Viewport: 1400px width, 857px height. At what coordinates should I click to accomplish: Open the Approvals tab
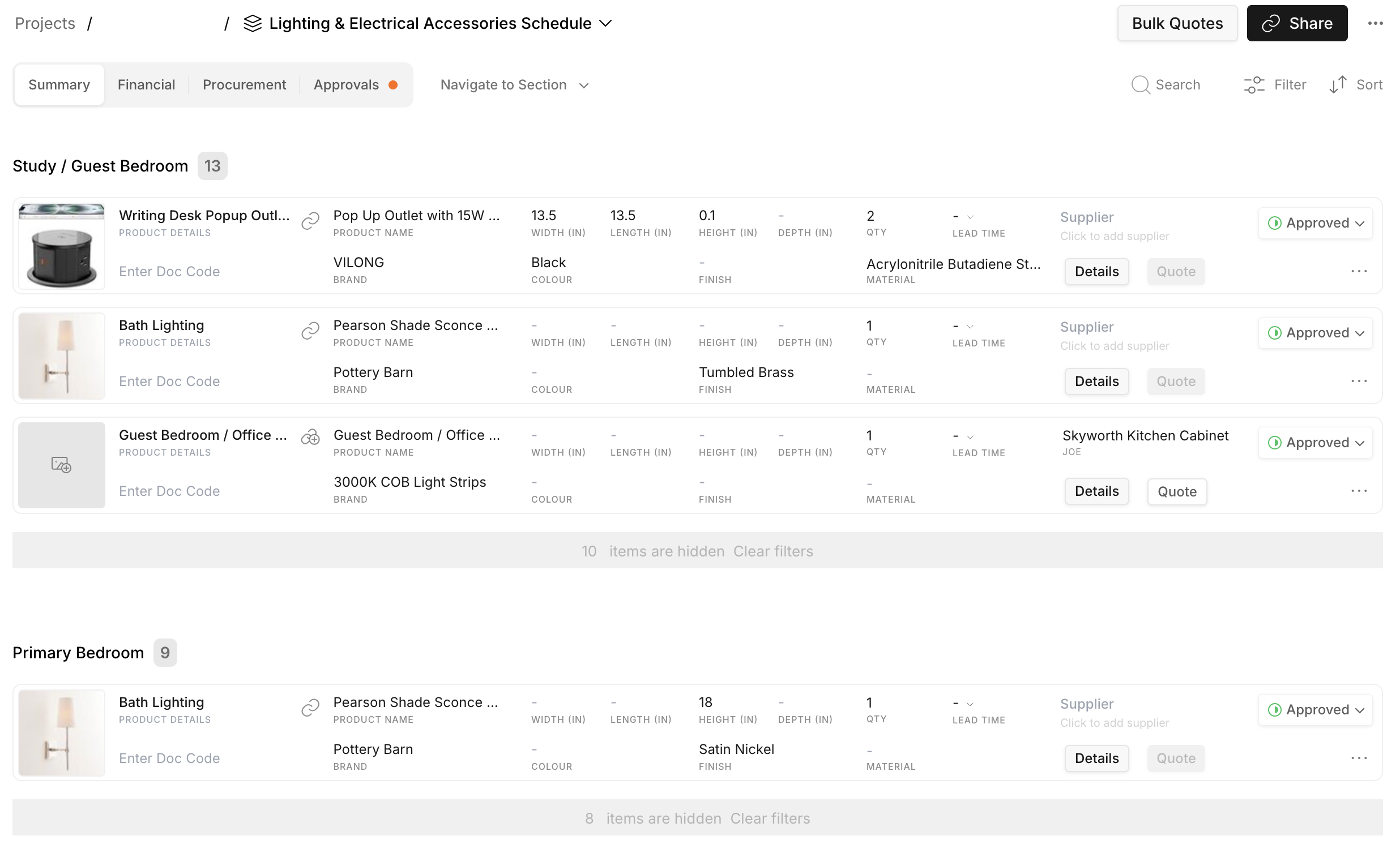coord(346,85)
